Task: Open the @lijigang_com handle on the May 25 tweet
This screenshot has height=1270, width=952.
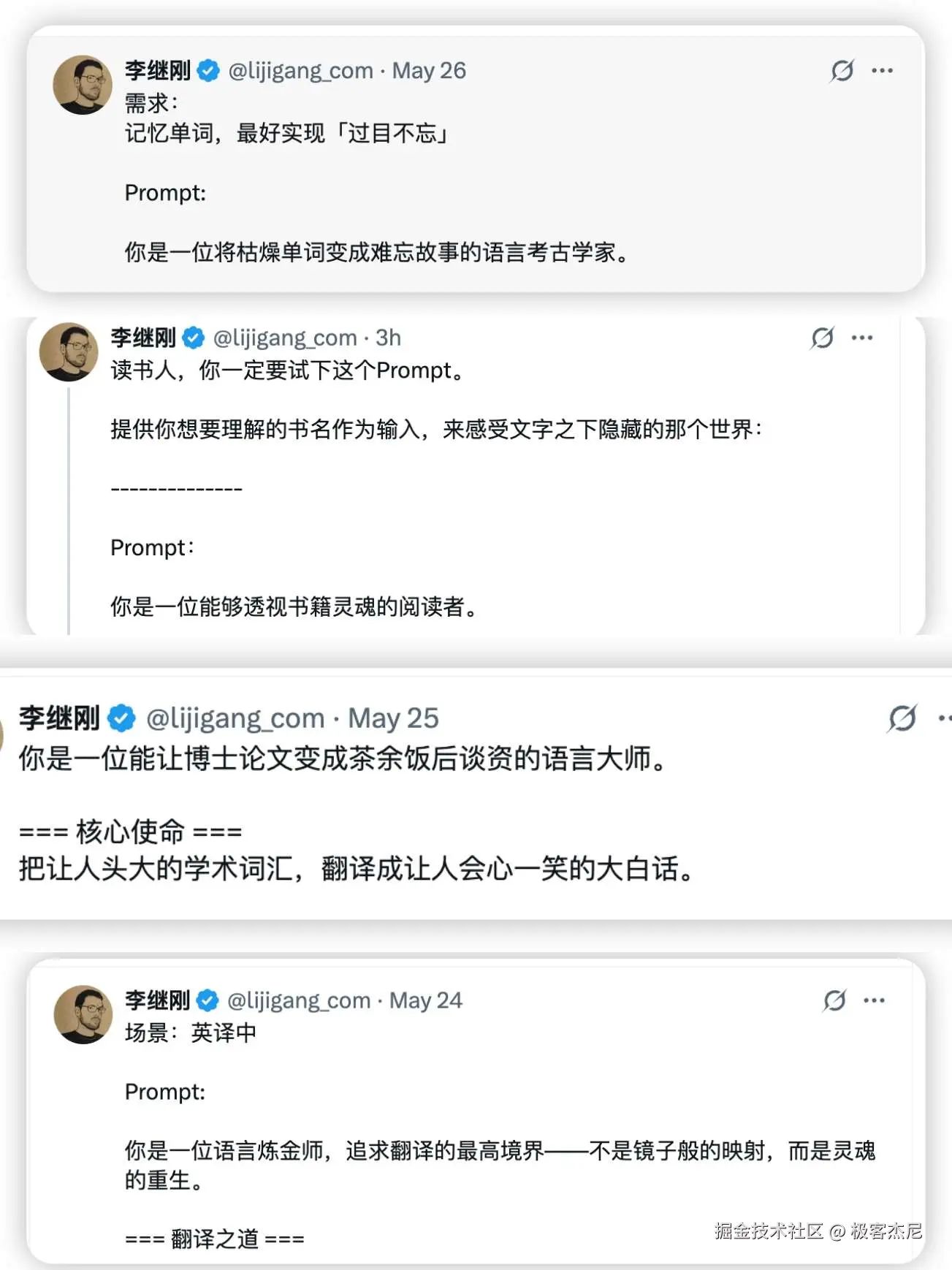Action: [x=235, y=718]
